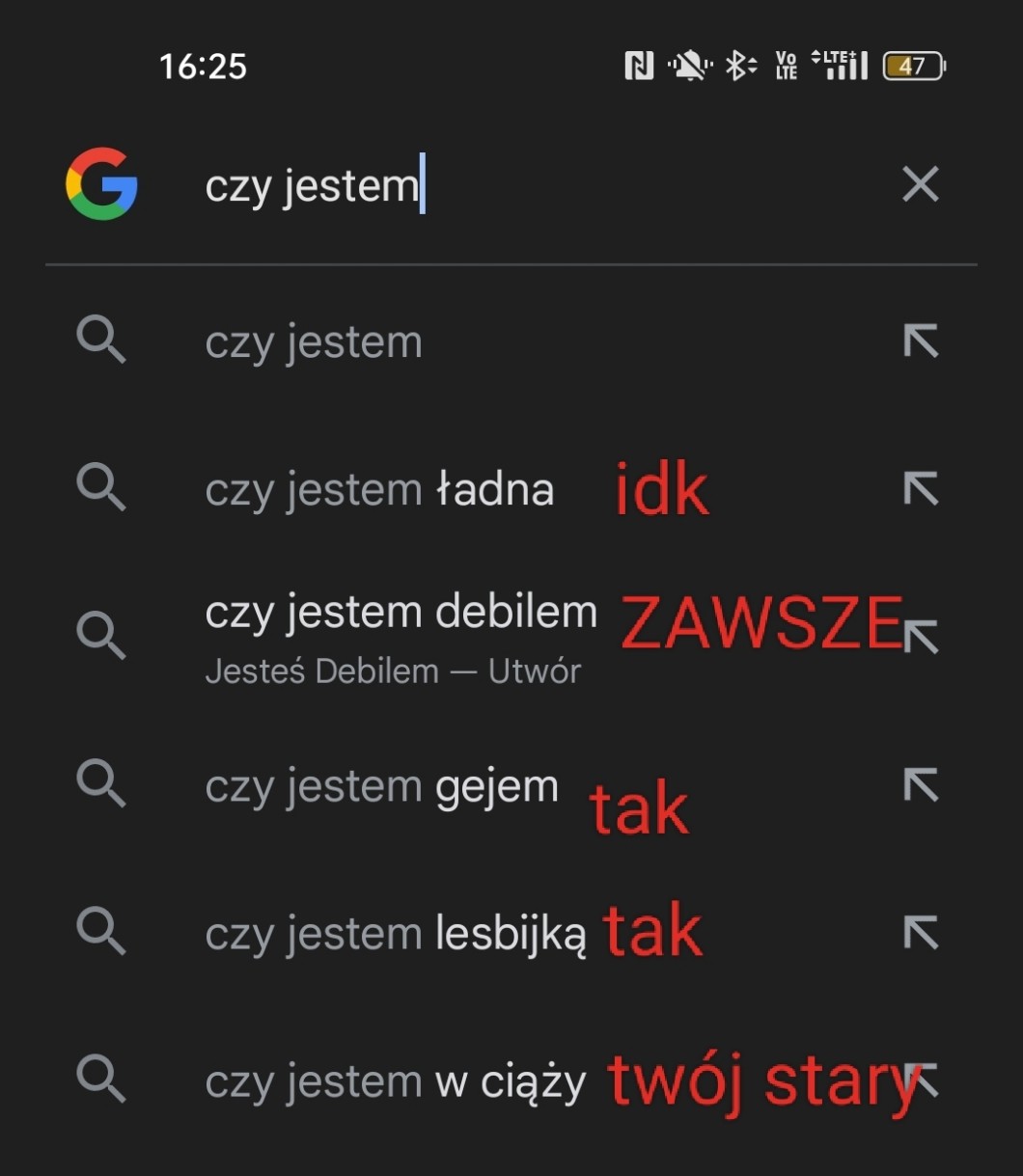The height and width of the screenshot is (1176, 1023).
Task: Insert "czy jestem lesbijką" using arrow icon
Action: tap(921, 933)
